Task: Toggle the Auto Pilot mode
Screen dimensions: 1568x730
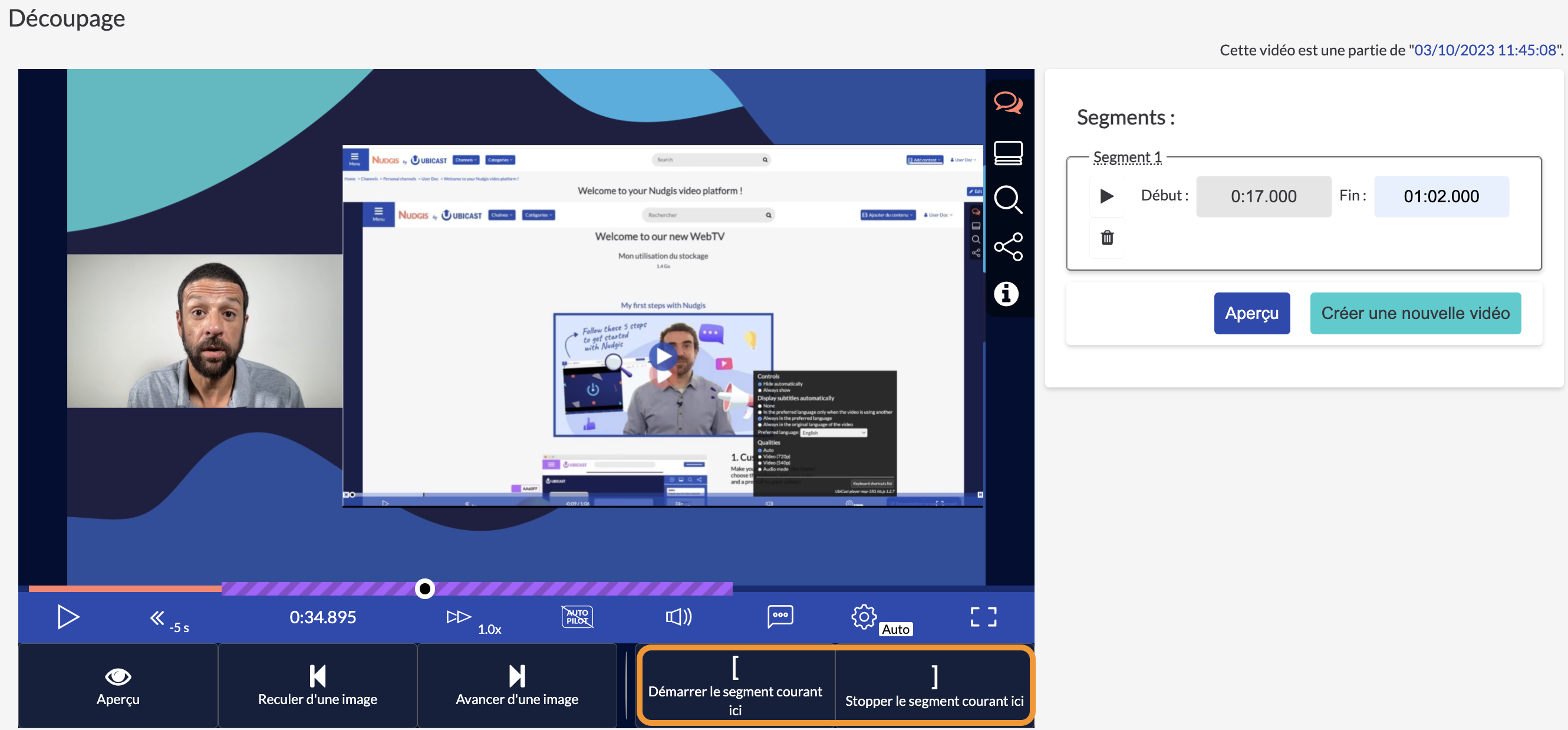Action: click(x=577, y=617)
